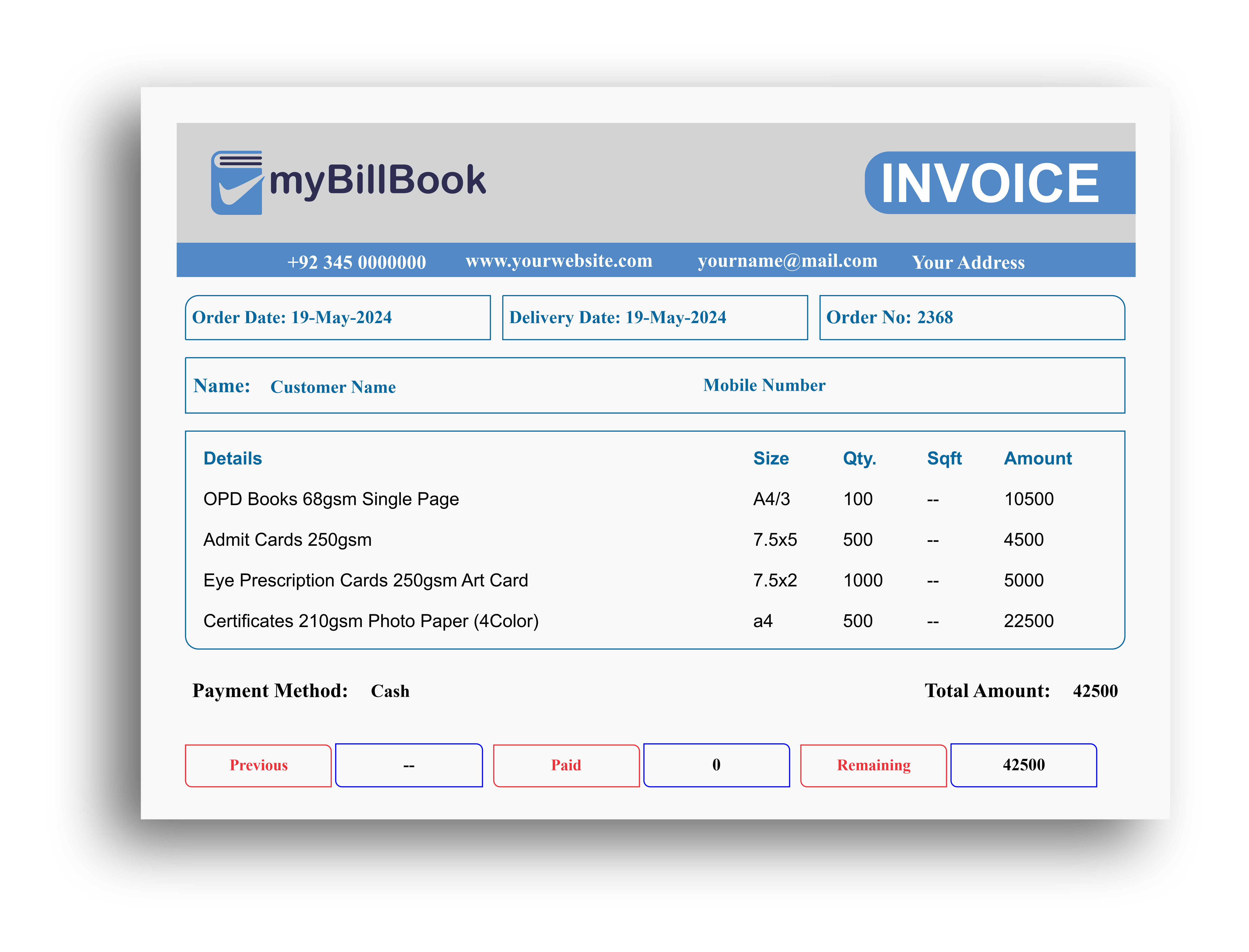Image resolution: width=1249 pixels, height=952 pixels.
Task: Select the Your Address text
Action: [x=968, y=262]
